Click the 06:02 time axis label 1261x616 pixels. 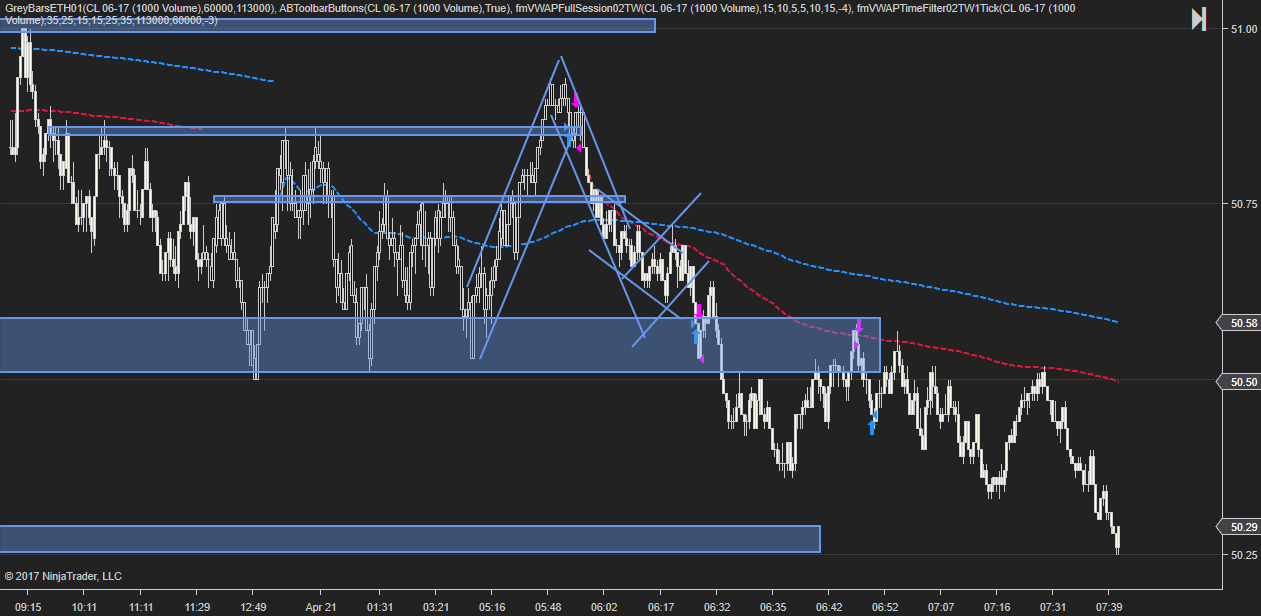pyautogui.click(x=604, y=607)
